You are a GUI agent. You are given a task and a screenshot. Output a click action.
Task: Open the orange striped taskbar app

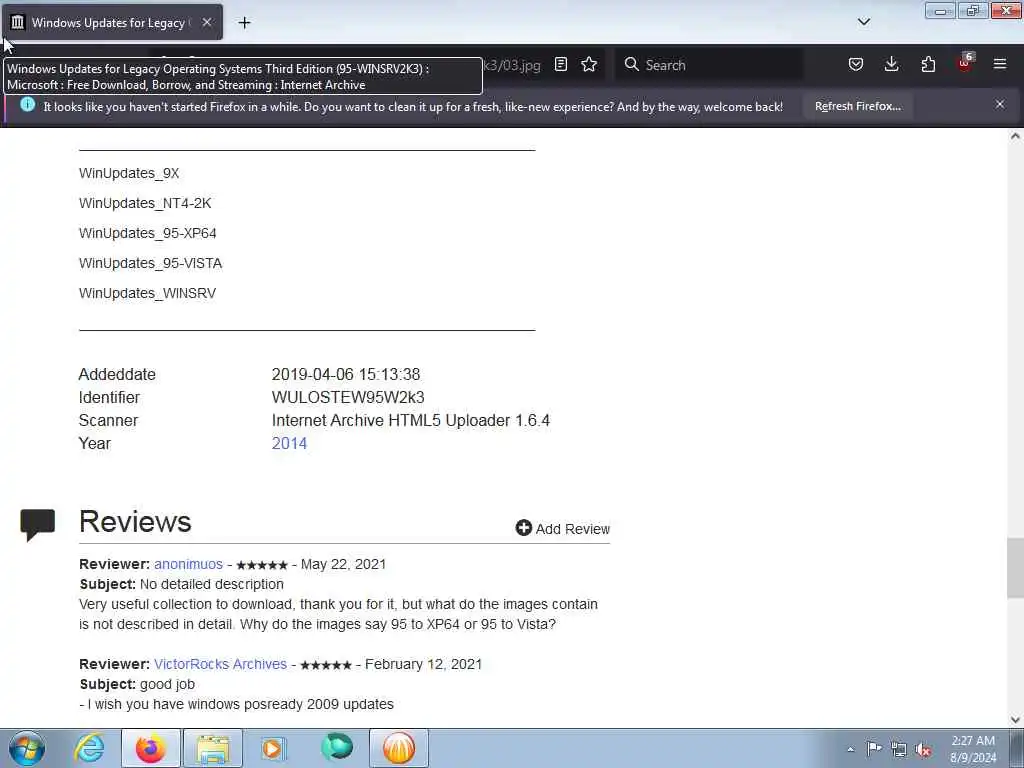click(x=399, y=748)
